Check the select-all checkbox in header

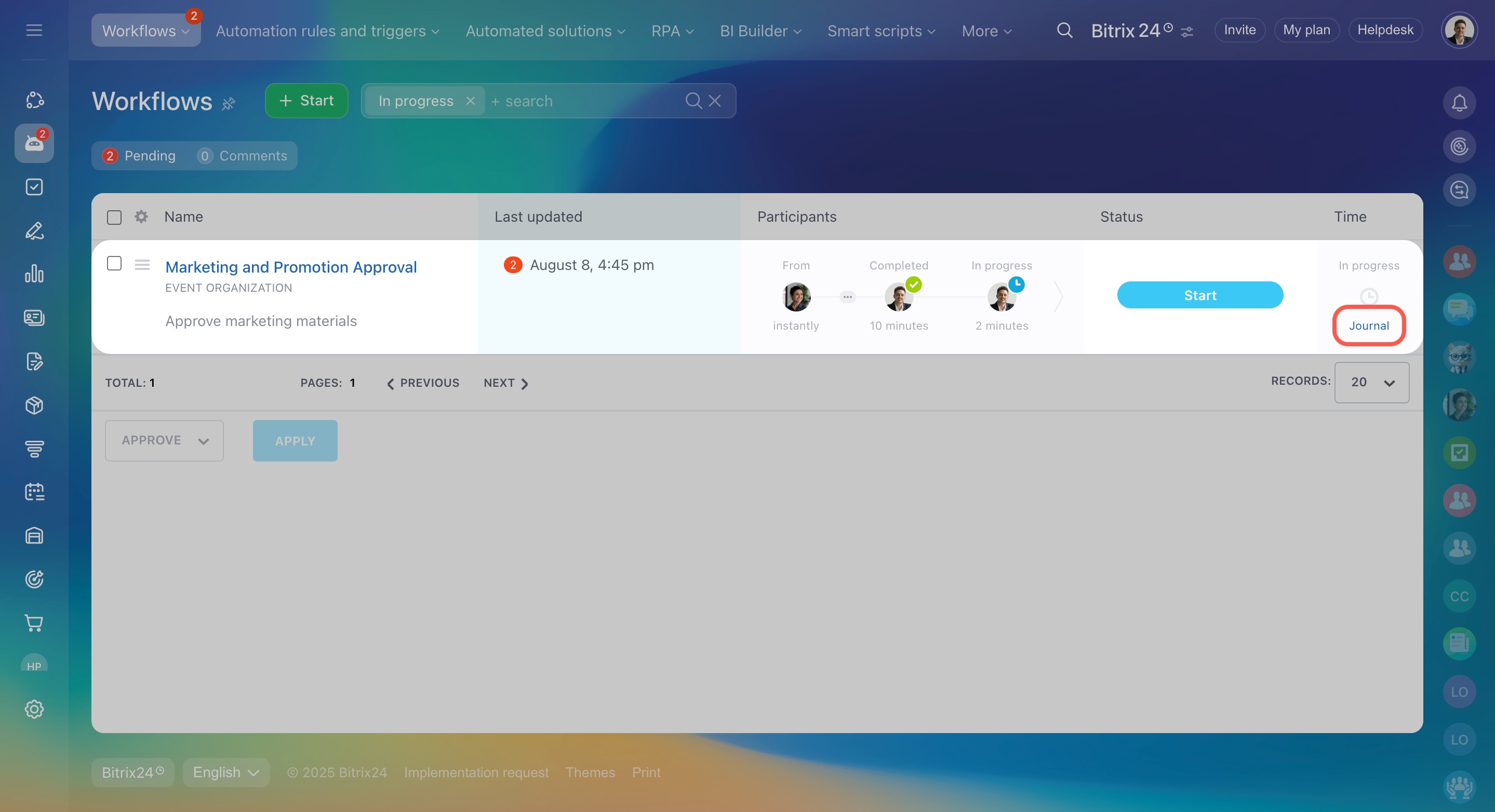click(114, 217)
